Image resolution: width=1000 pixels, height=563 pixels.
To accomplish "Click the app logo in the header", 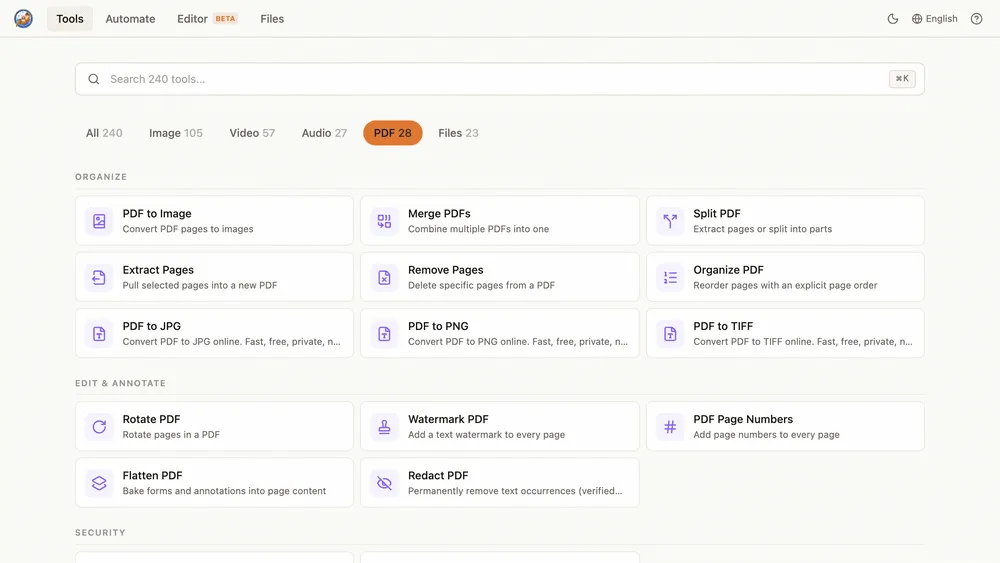I will (x=24, y=18).
